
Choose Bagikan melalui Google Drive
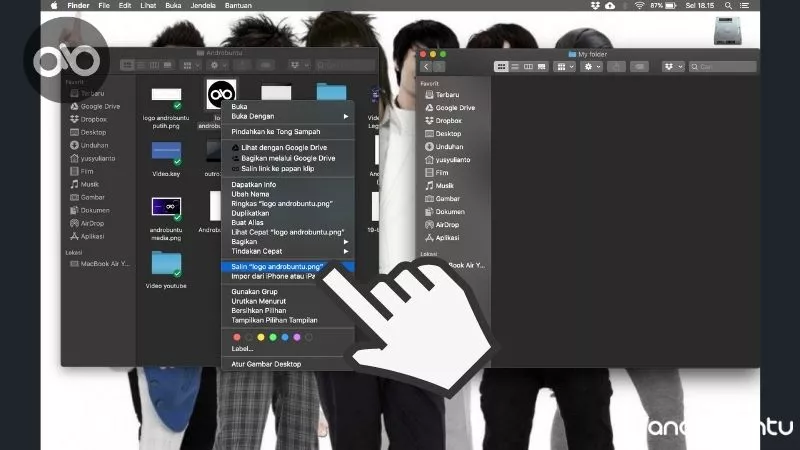click(288, 158)
